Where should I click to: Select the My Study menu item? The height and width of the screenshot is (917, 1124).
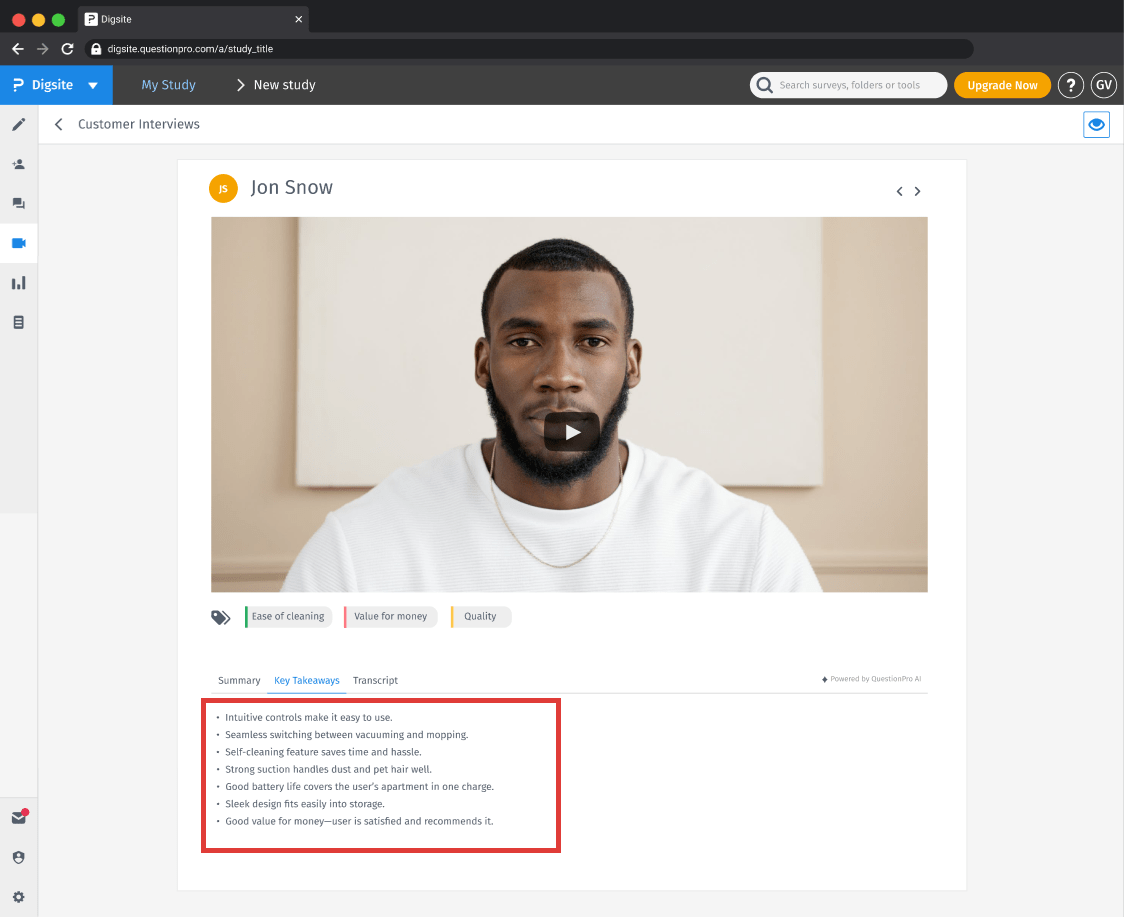coord(168,85)
